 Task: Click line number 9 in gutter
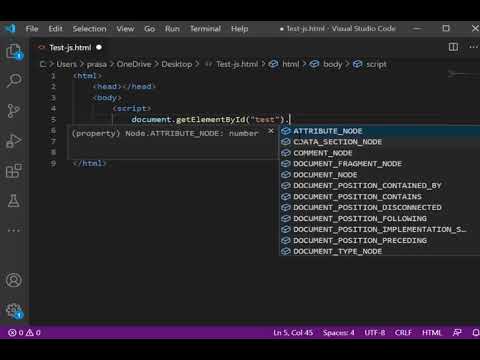(x=53, y=163)
